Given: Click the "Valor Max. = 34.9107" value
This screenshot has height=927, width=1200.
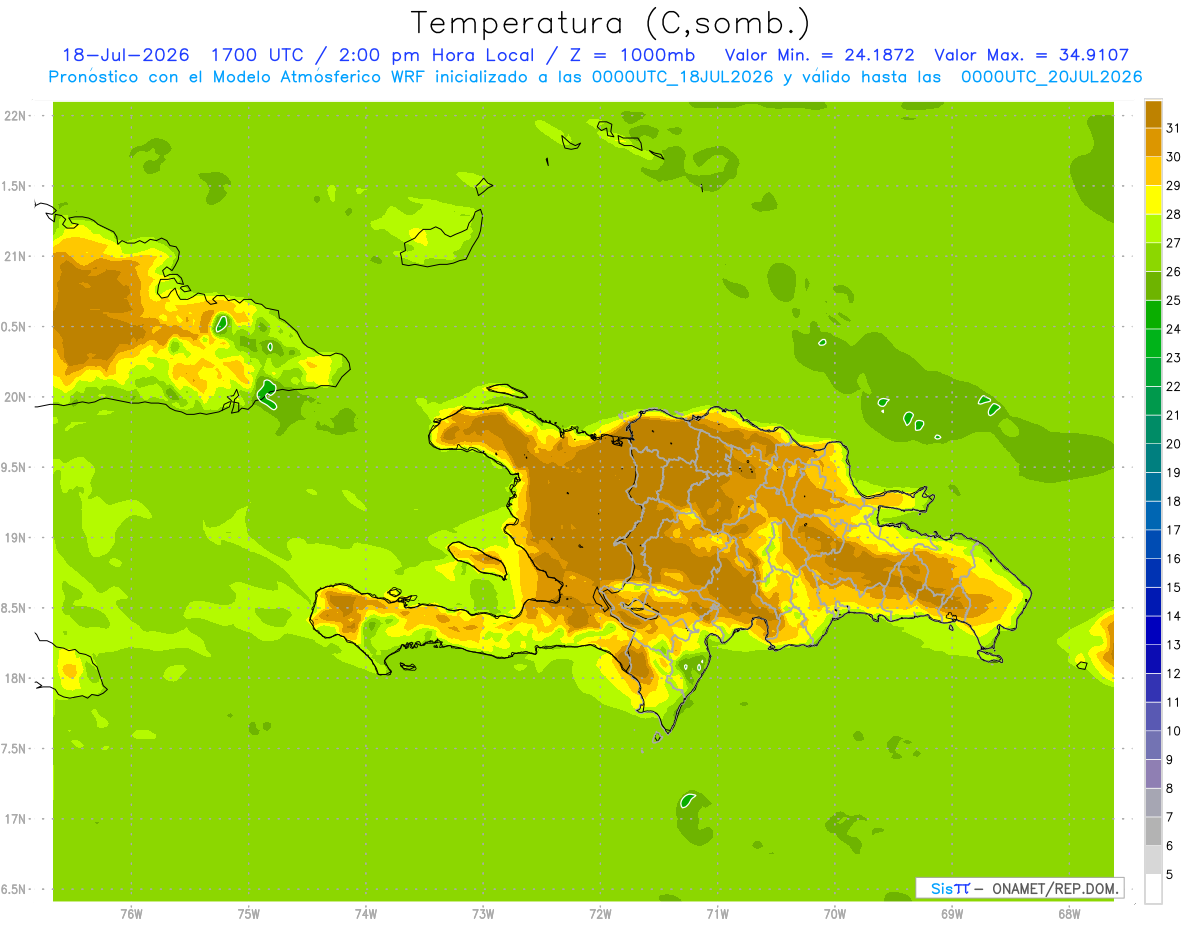Looking at the screenshot, I should (x=1031, y=55).
